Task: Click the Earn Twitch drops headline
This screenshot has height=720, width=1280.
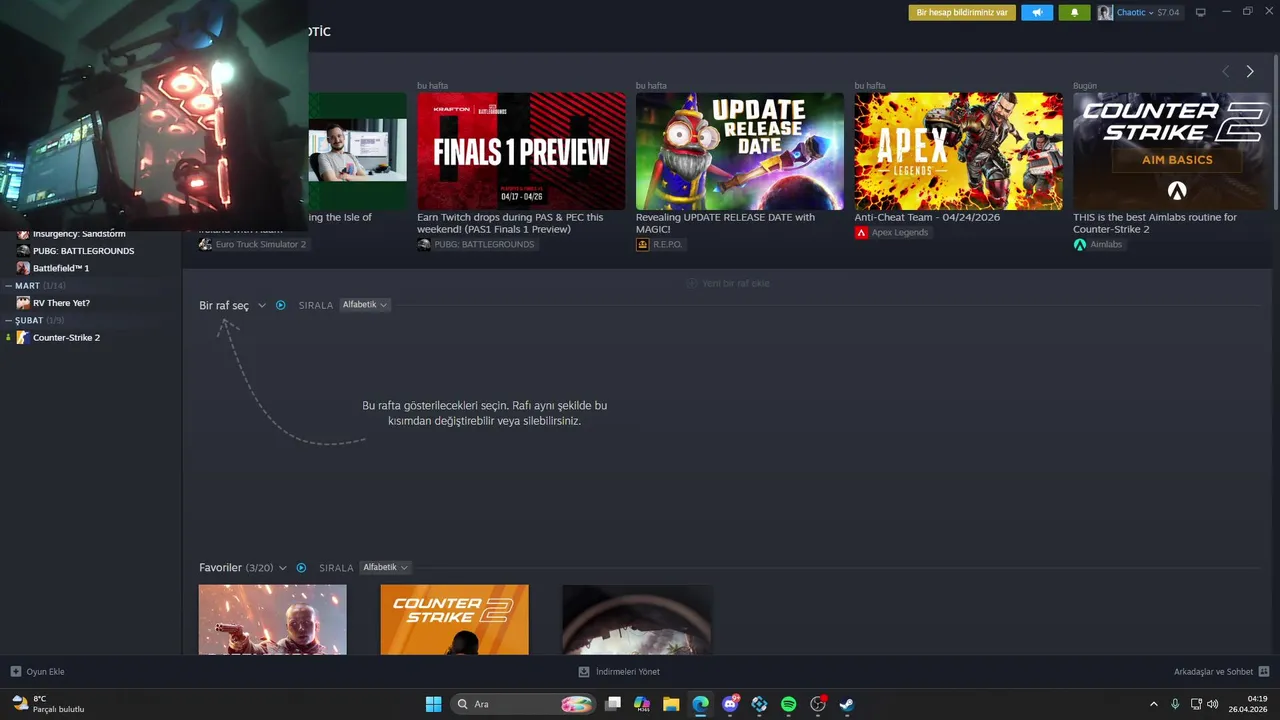Action: 510,223
